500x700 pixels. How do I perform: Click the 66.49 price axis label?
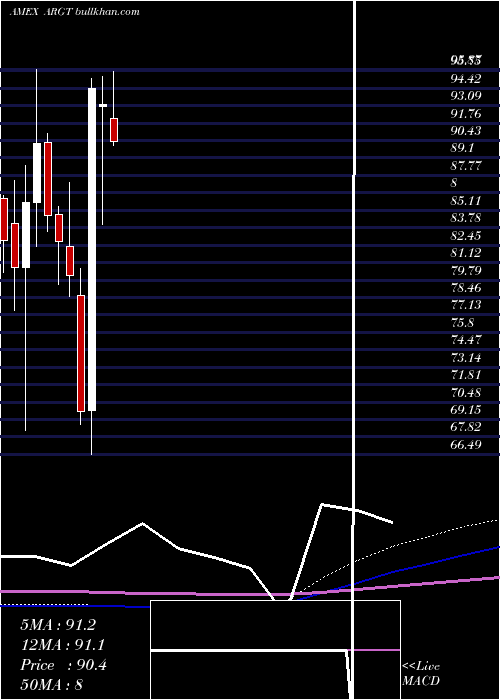466,445
